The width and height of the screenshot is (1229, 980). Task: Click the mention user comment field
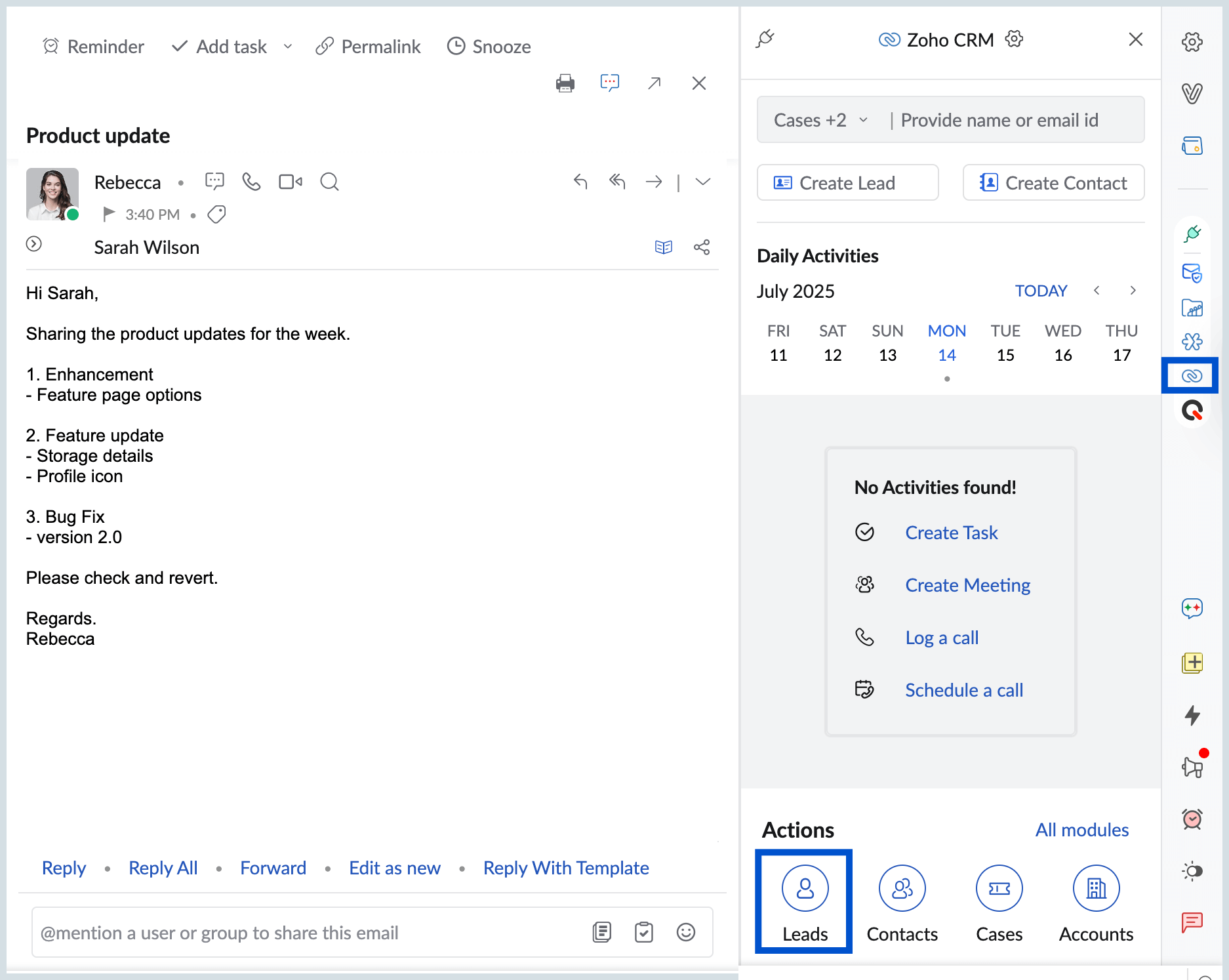click(x=308, y=933)
